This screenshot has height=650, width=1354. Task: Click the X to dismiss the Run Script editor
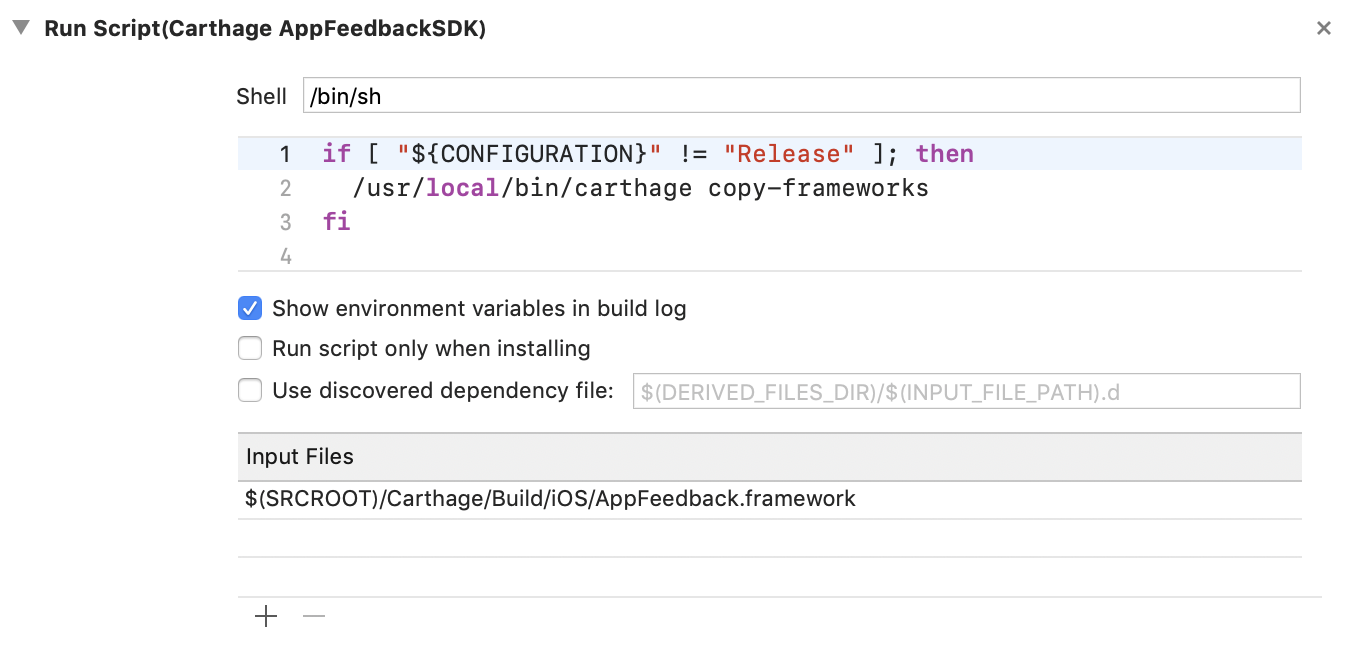(x=1324, y=28)
